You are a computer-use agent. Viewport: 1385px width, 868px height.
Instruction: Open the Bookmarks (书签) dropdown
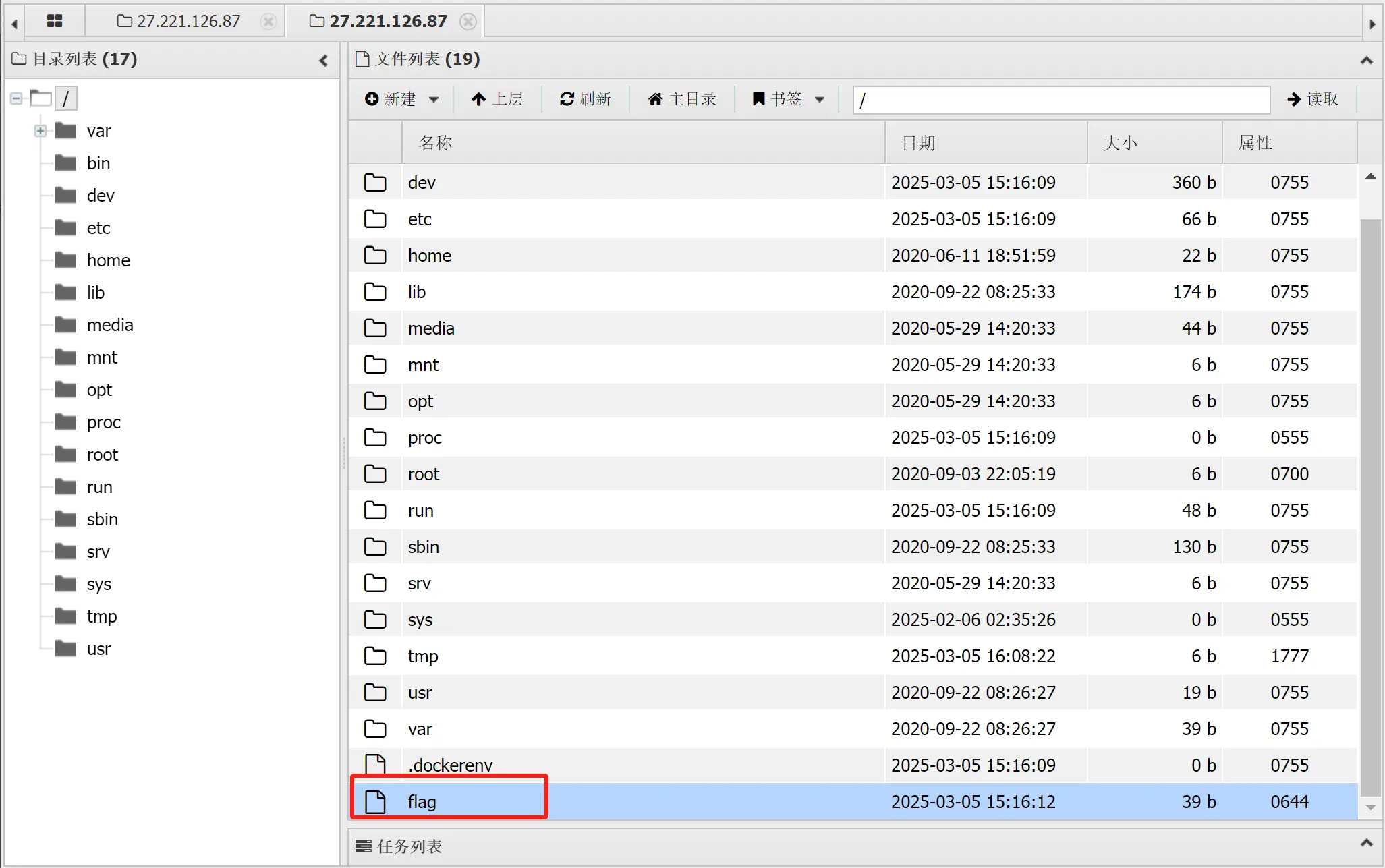point(788,99)
